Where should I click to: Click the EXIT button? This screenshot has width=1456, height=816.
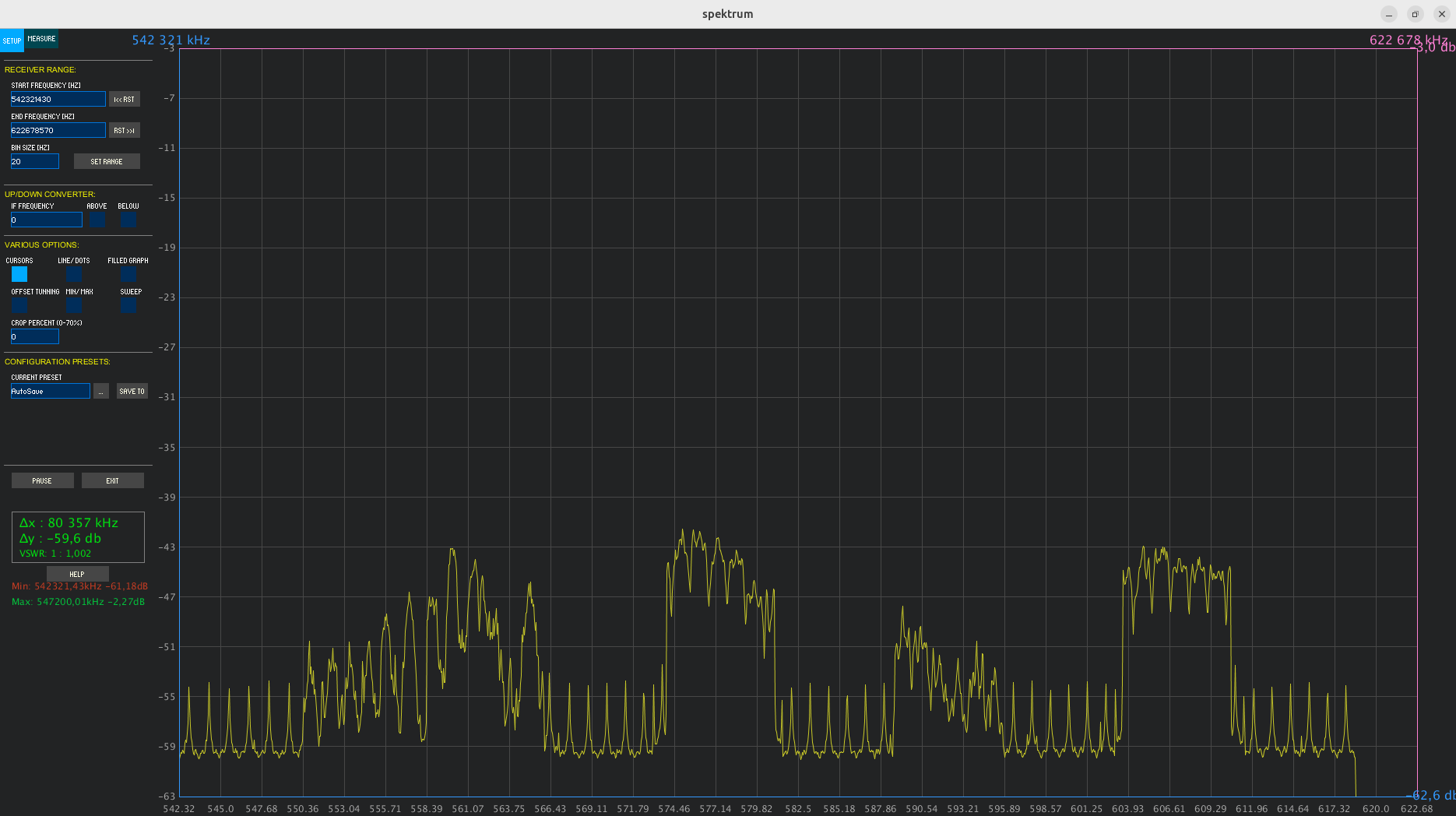coord(112,480)
